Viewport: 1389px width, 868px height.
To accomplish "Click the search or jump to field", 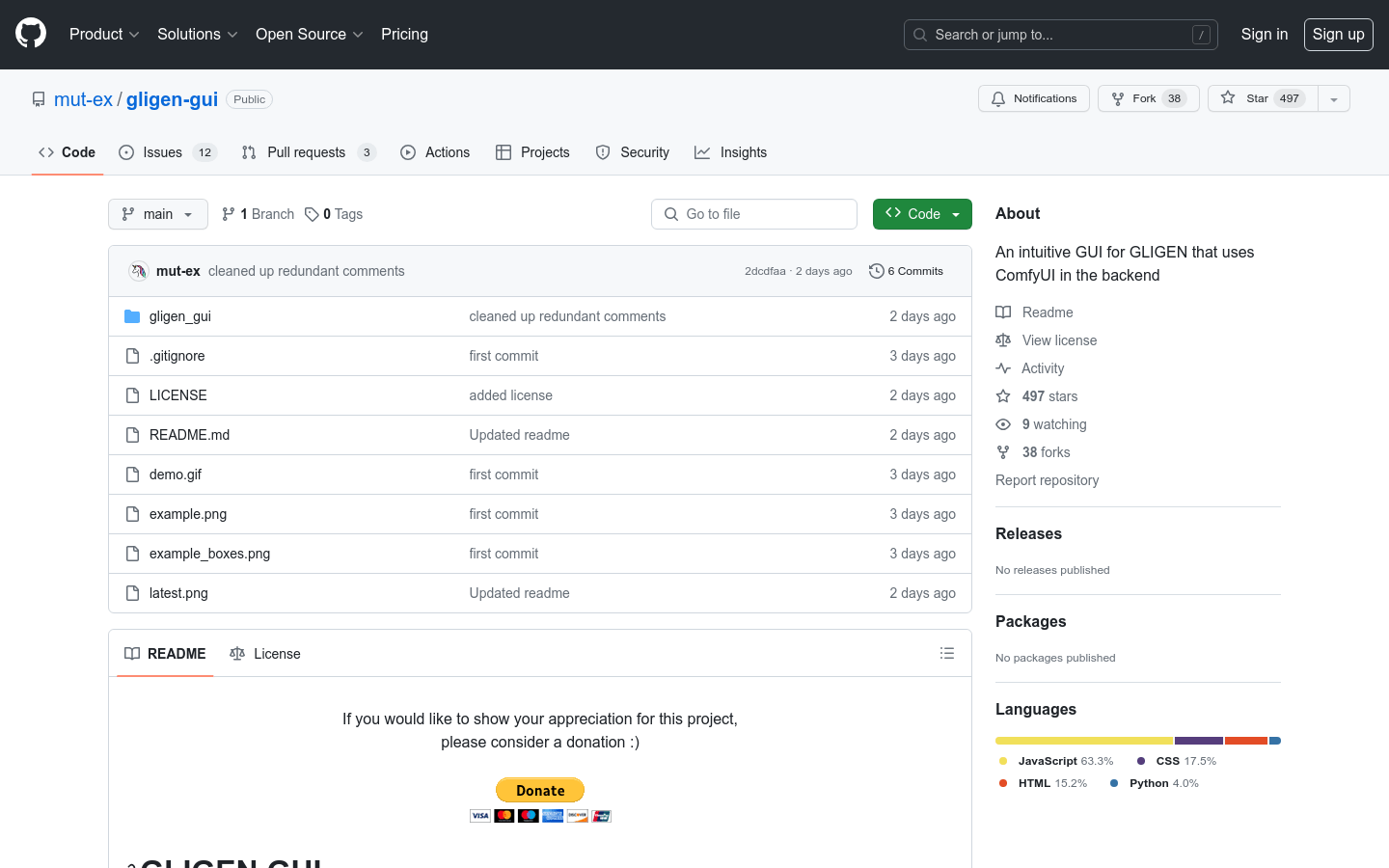I will [x=1061, y=35].
